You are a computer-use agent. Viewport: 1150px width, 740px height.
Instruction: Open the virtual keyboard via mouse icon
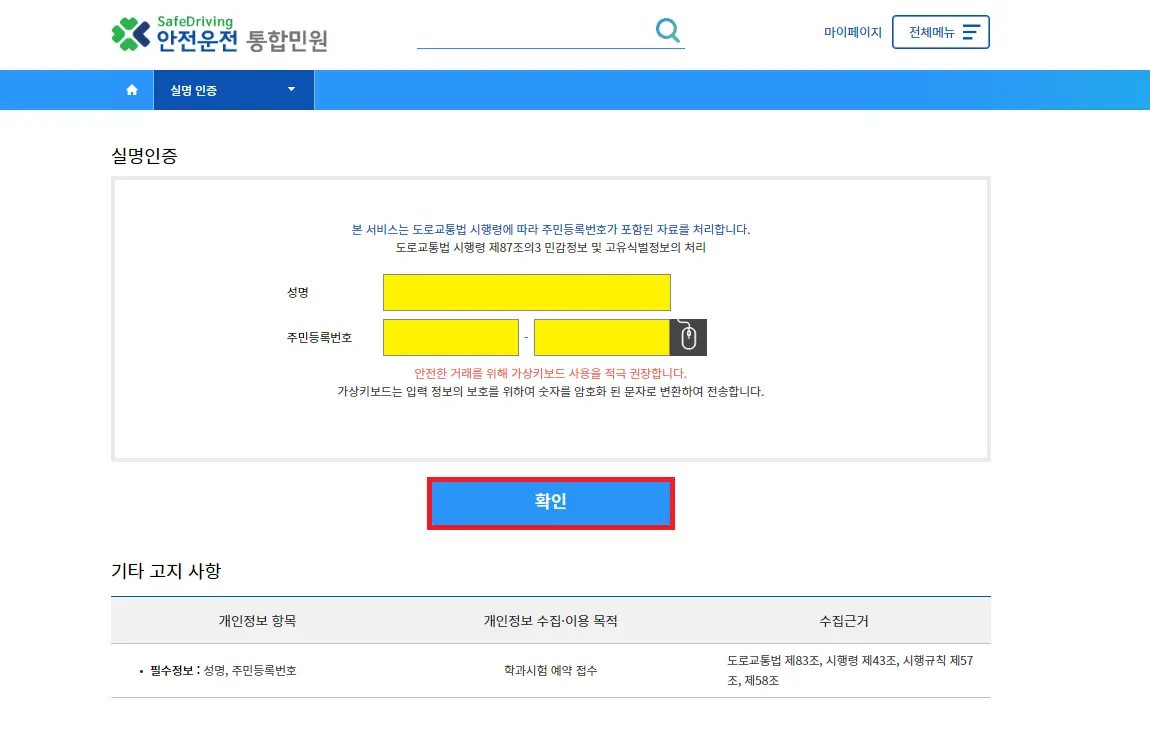689,337
